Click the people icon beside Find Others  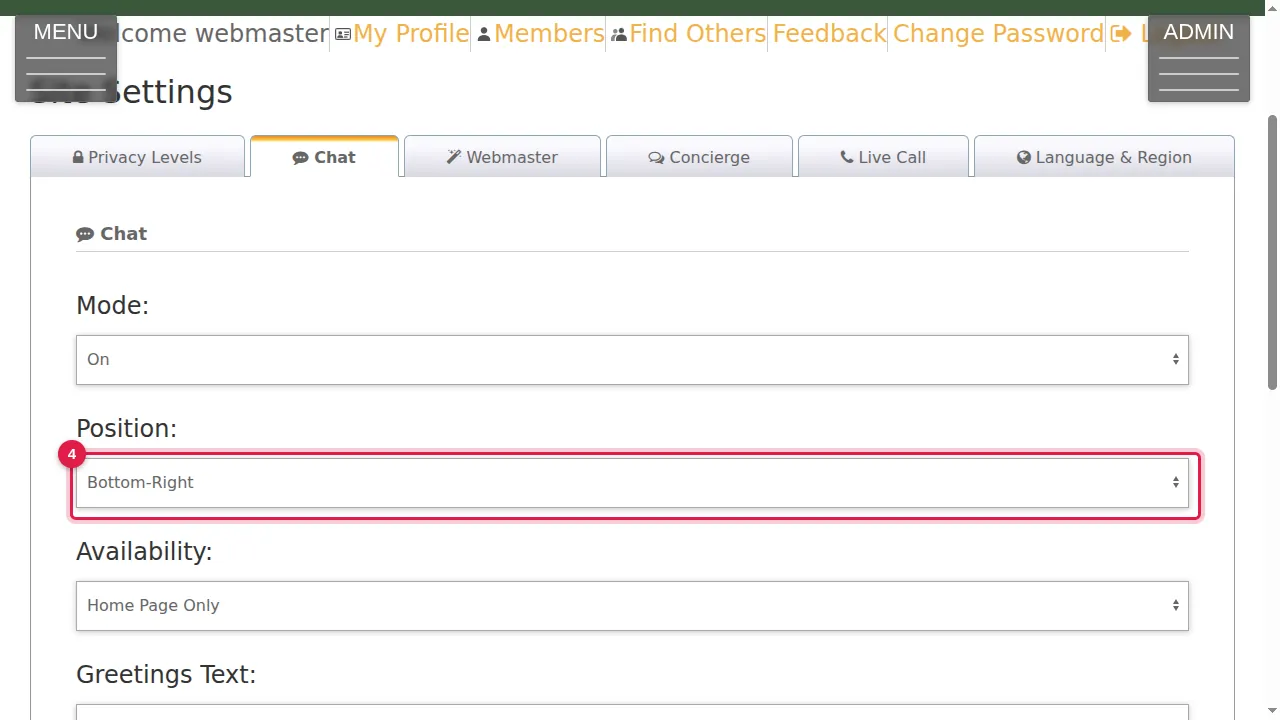click(x=619, y=35)
